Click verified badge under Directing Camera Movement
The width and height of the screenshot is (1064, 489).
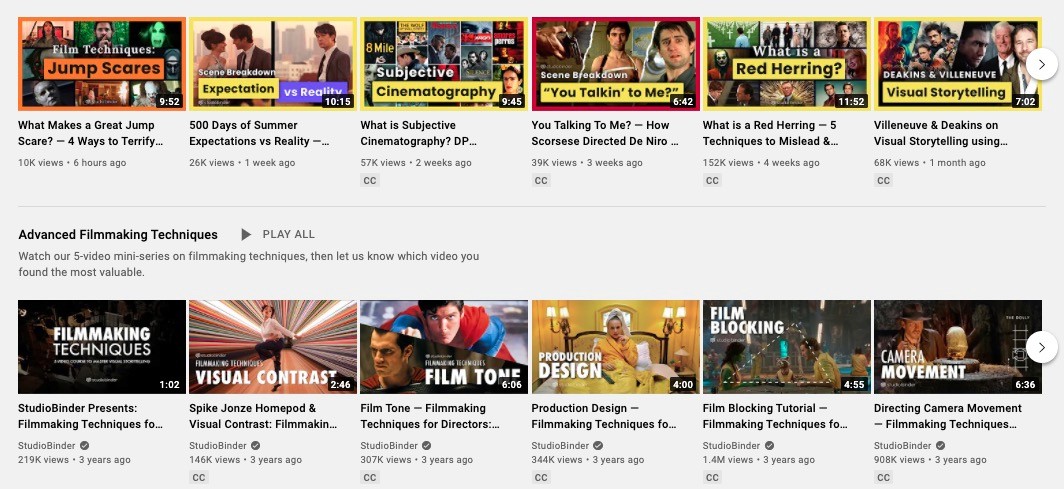tap(940, 446)
